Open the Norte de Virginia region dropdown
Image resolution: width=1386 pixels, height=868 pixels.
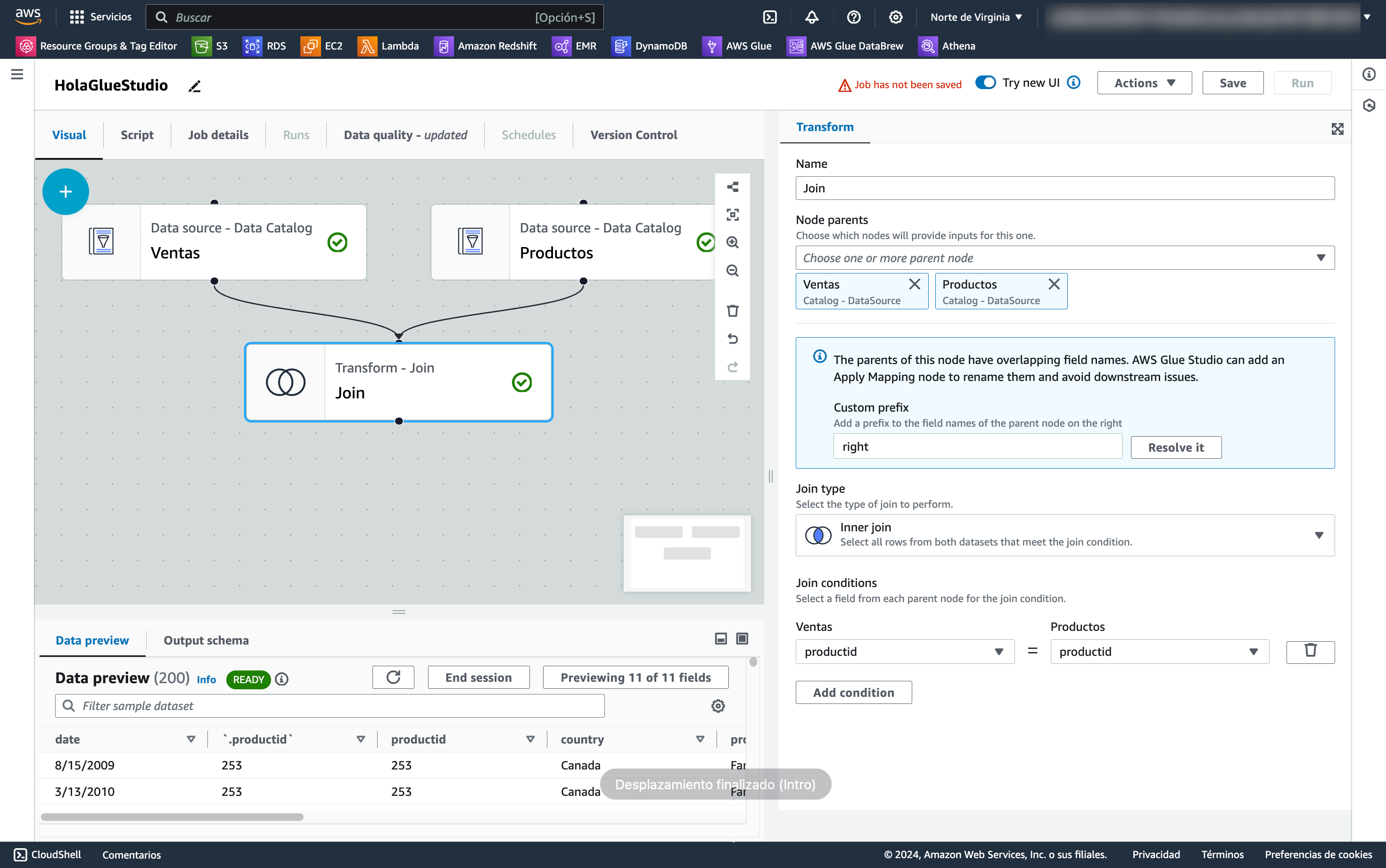pos(976,17)
